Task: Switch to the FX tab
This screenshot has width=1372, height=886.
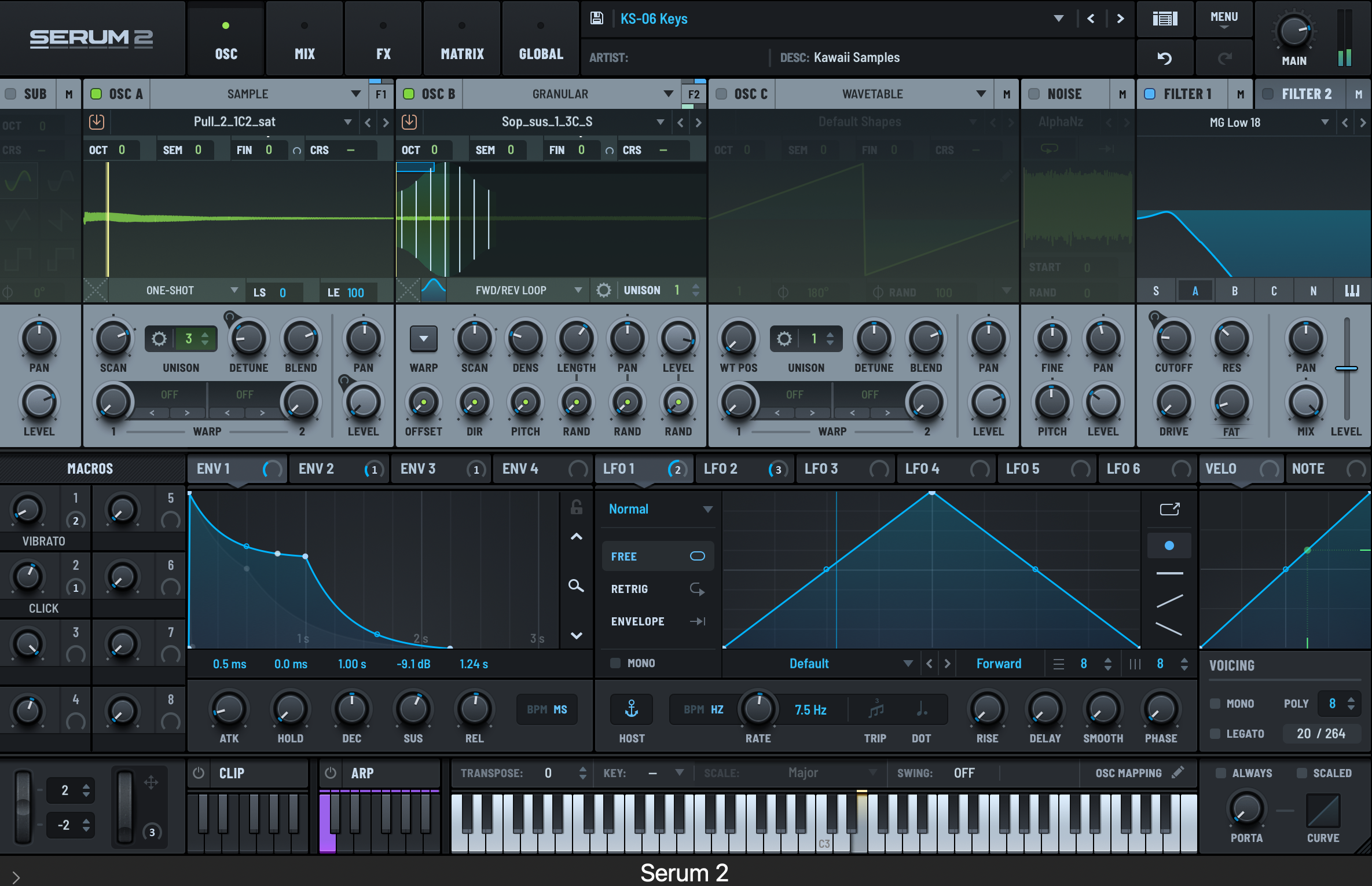Action: (x=383, y=38)
